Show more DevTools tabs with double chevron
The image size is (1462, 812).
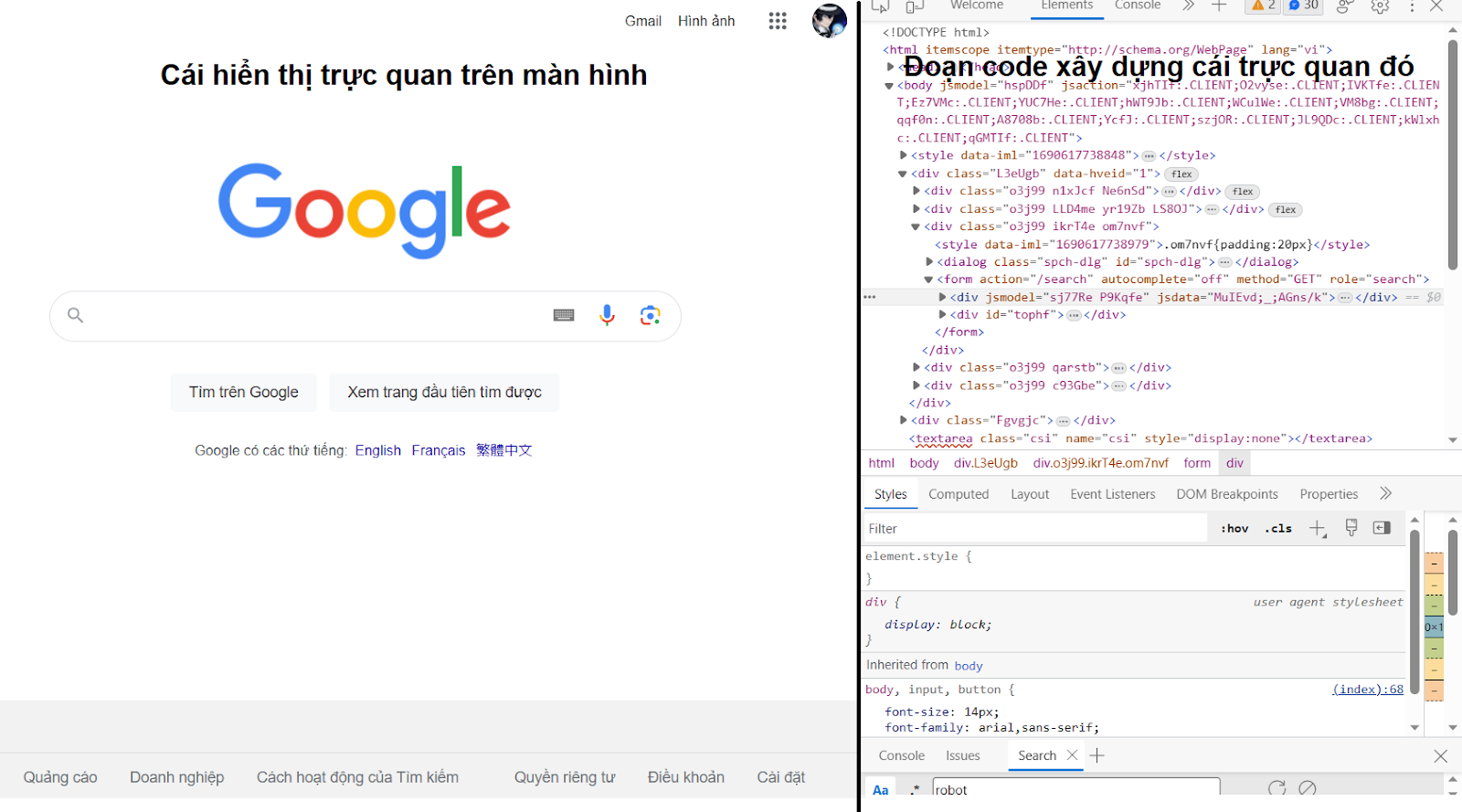pyautogui.click(x=1188, y=5)
